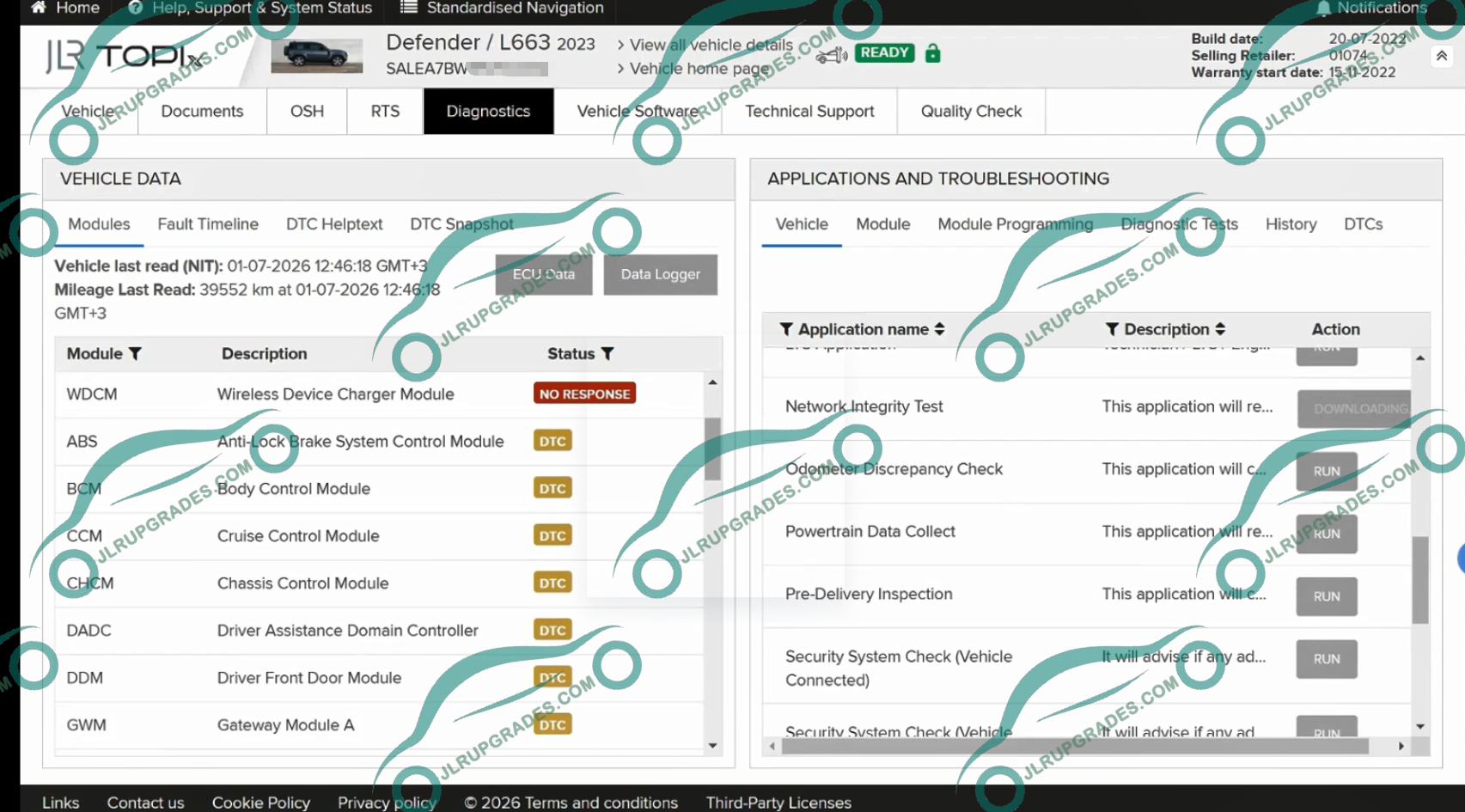Click the WDCM NO RESPONSE status badge
Image resolution: width=1465 pixels, height=812 pixels.
(x=584, y=394)
